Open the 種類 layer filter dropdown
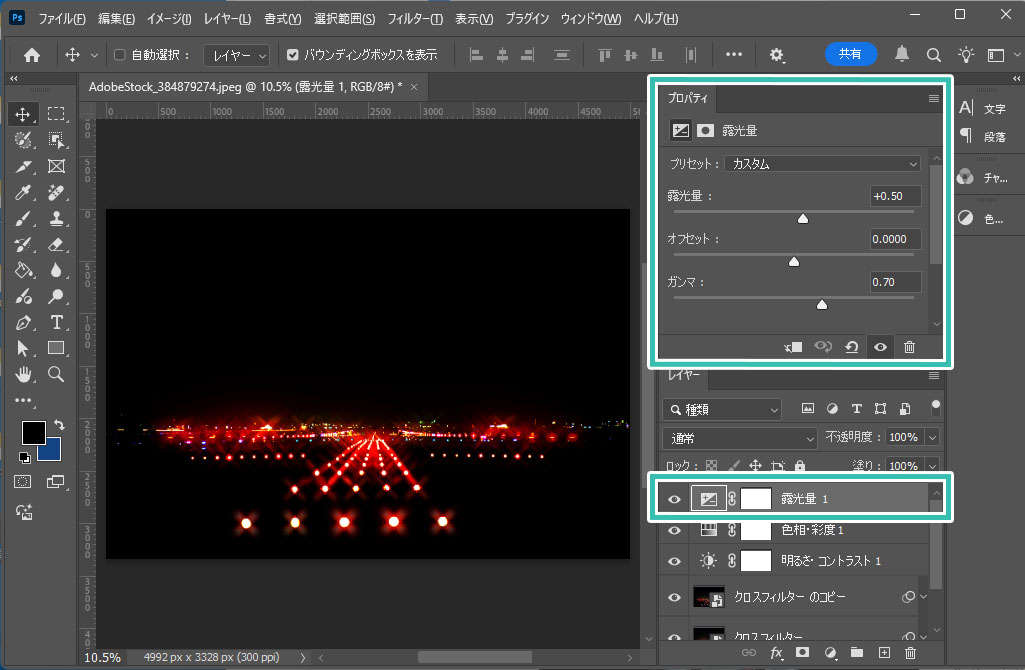 pos(721,409)
